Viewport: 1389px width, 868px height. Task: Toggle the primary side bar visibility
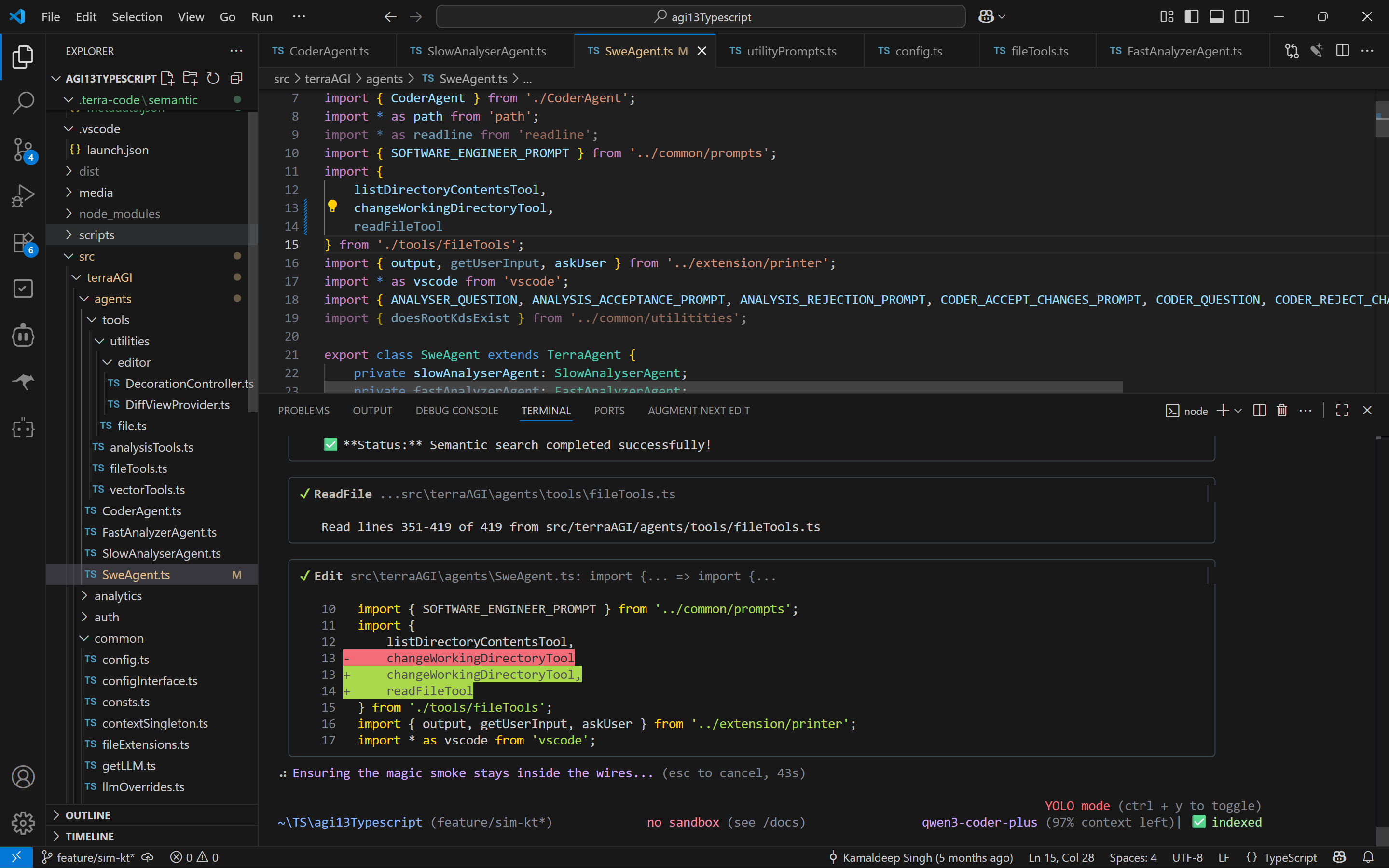click(1191, 17)
